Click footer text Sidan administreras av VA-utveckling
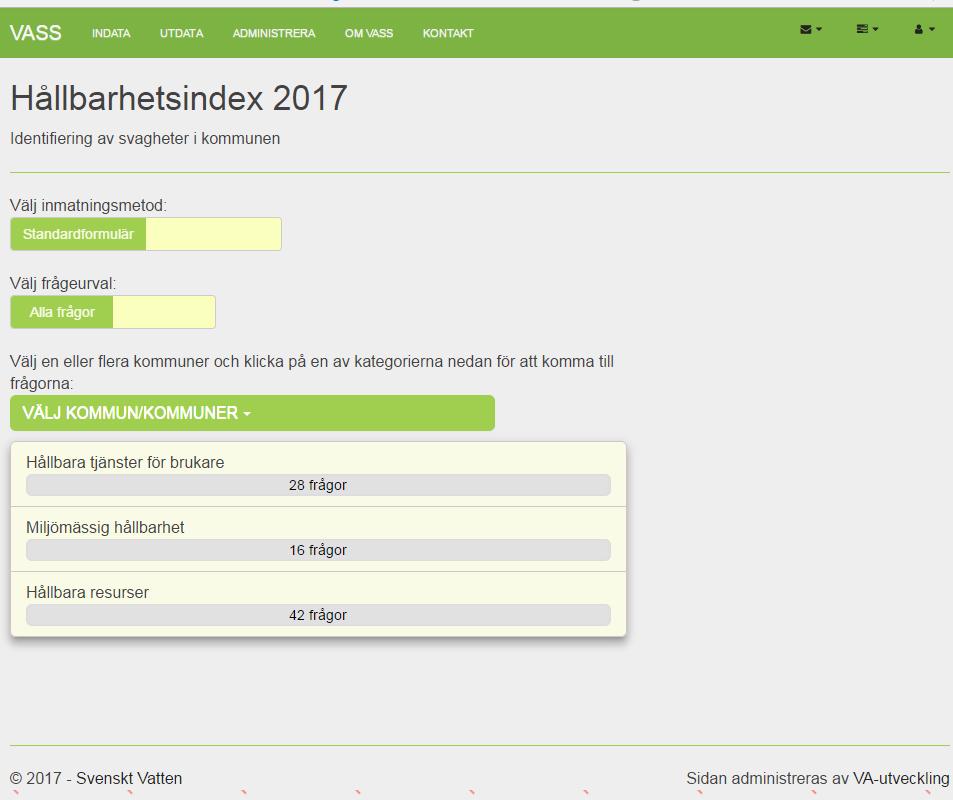 pyautogui.click(x=817, y=778)
